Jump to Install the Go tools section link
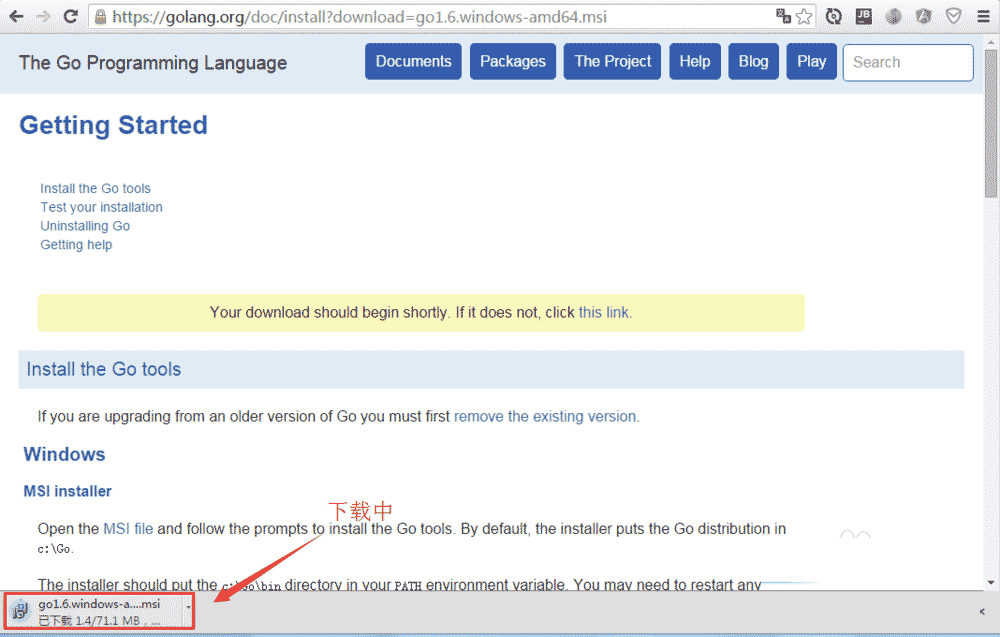 (96, 189)
